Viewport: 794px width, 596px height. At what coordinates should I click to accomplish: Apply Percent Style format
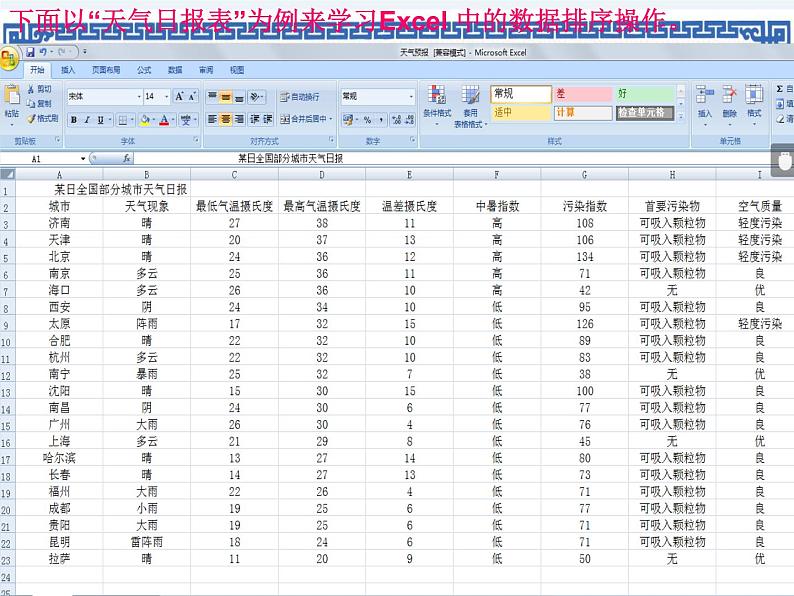368,120
